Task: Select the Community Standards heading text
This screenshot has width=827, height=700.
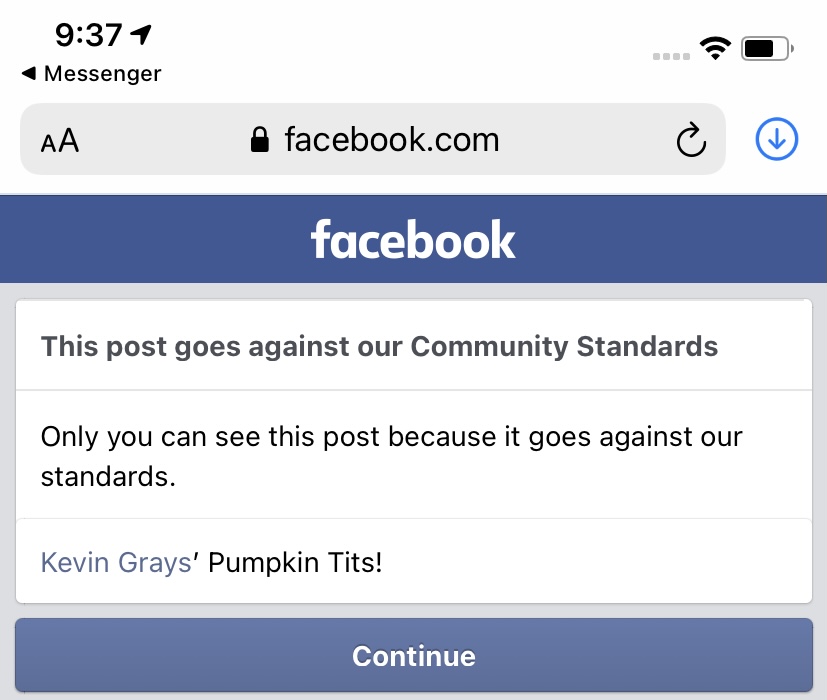Action: pyautogui.click(x=379, y=346)
